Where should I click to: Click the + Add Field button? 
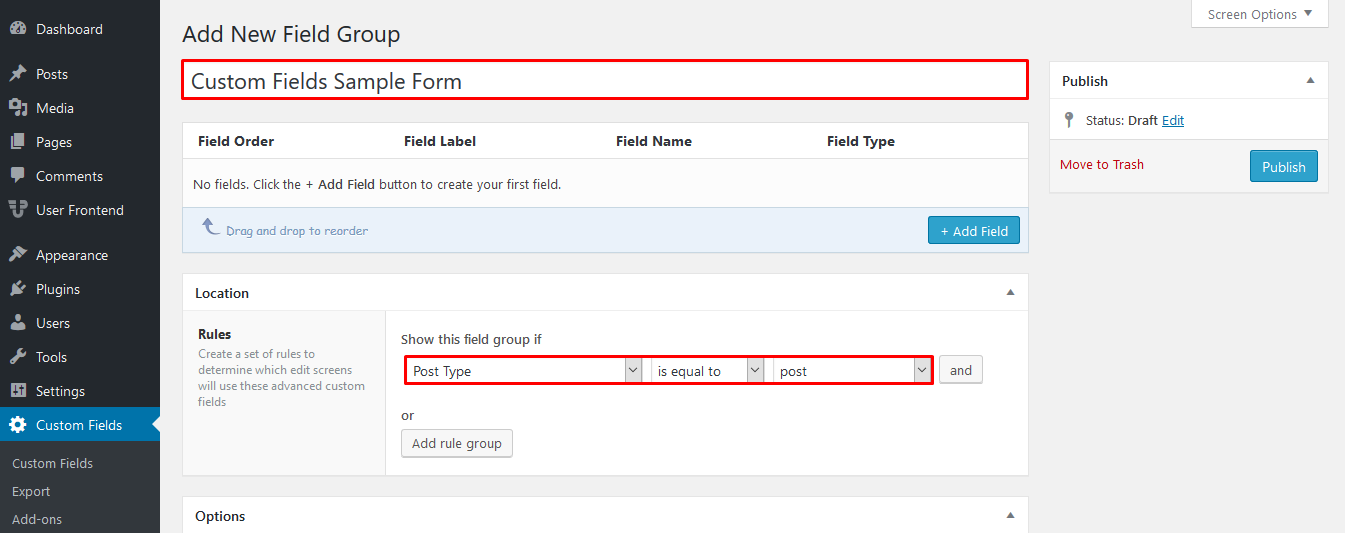click(x=973, y=231)
